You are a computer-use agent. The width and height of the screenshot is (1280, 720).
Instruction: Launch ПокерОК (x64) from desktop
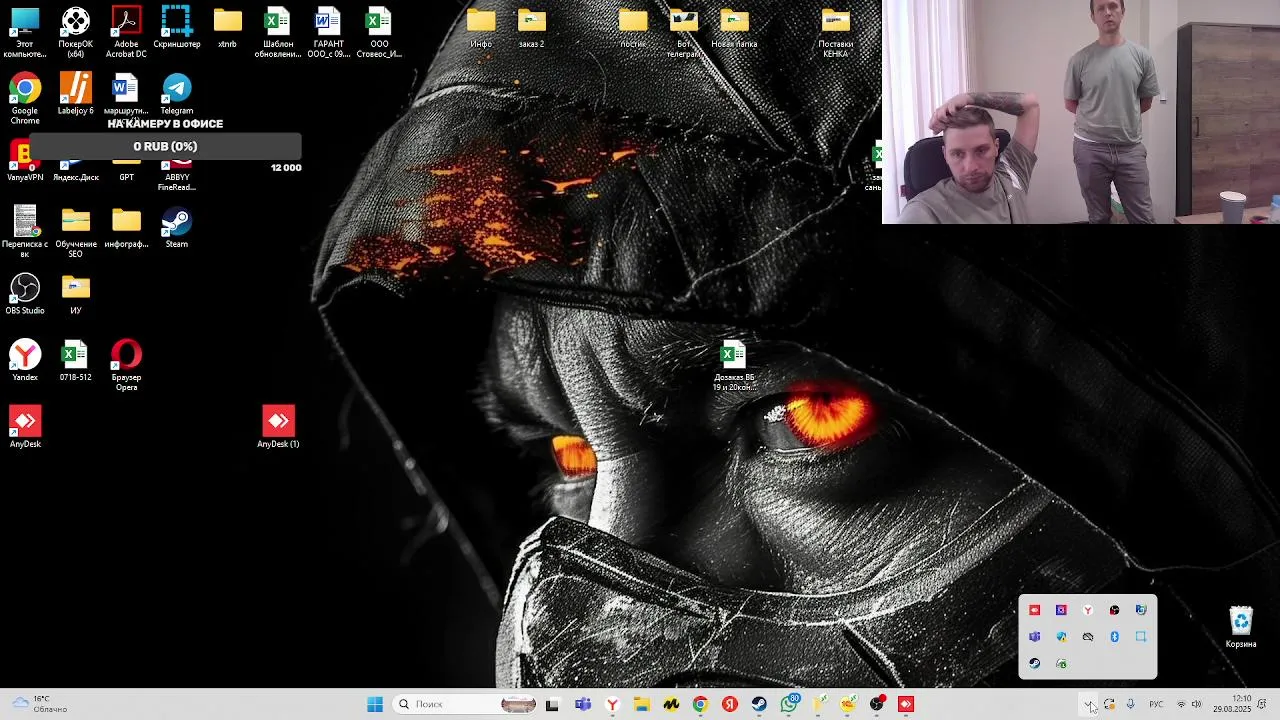[75, 32]
